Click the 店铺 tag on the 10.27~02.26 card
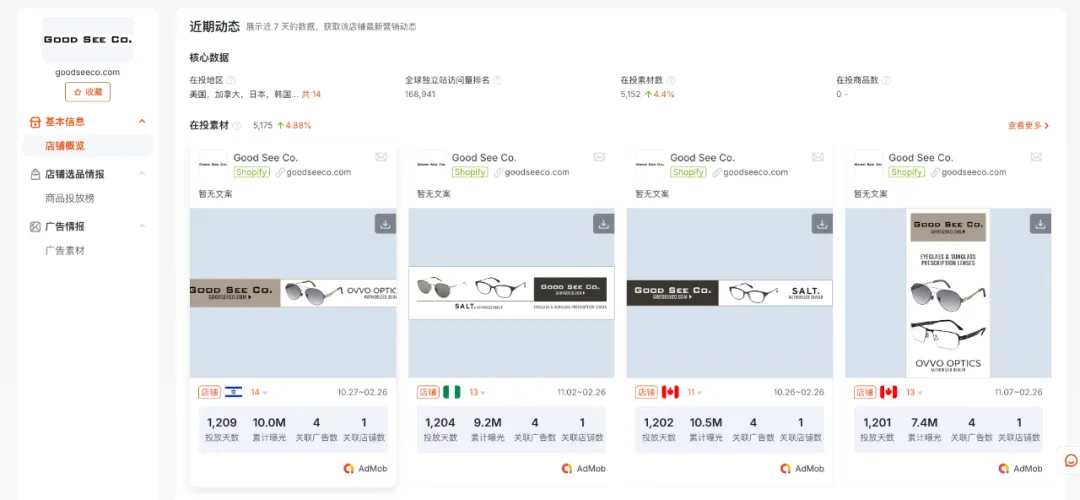This screenshot has height=500, width=1080. tap(209, 392)
